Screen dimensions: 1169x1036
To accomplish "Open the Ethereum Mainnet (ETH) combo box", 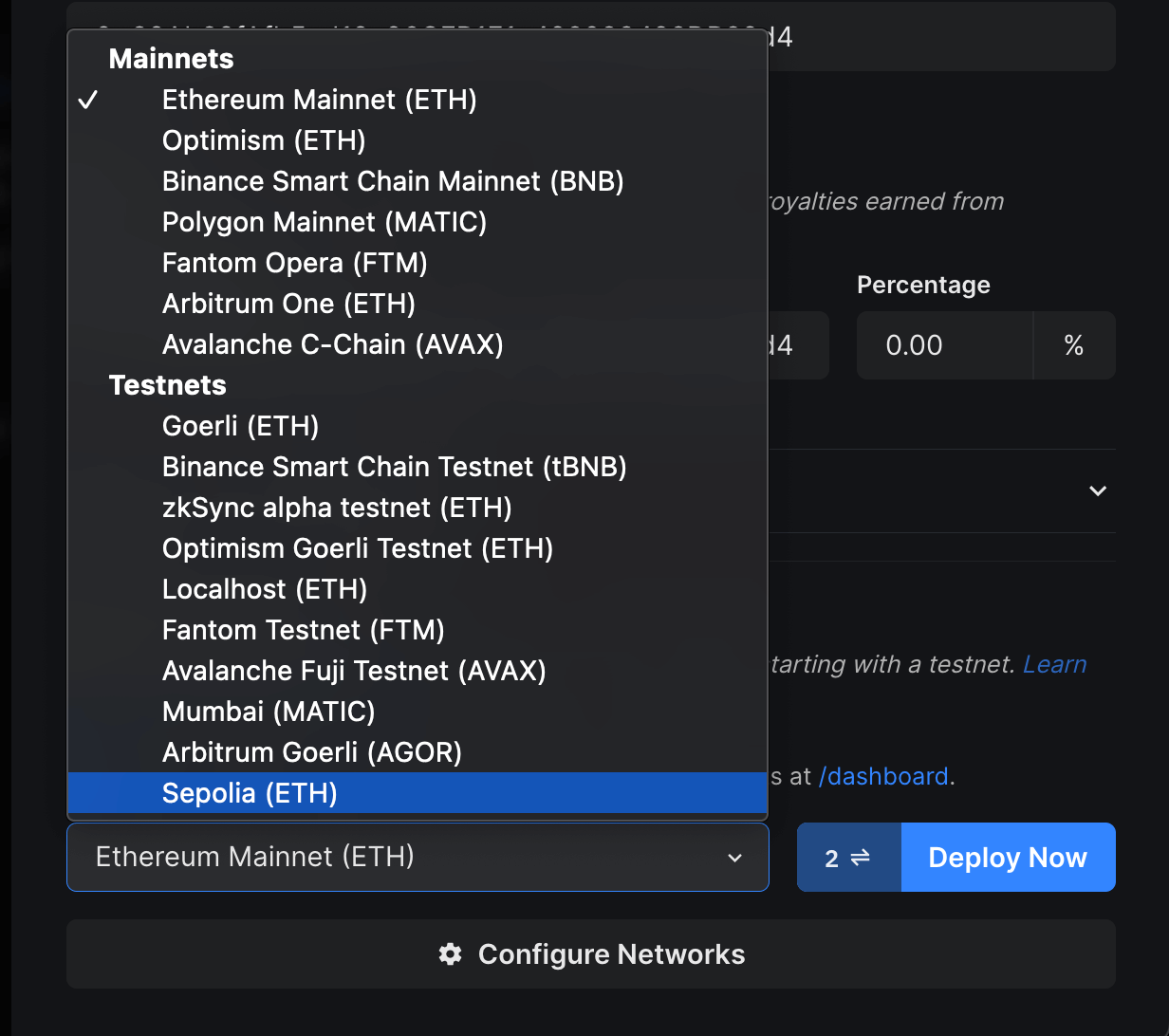I will point(417,857).
